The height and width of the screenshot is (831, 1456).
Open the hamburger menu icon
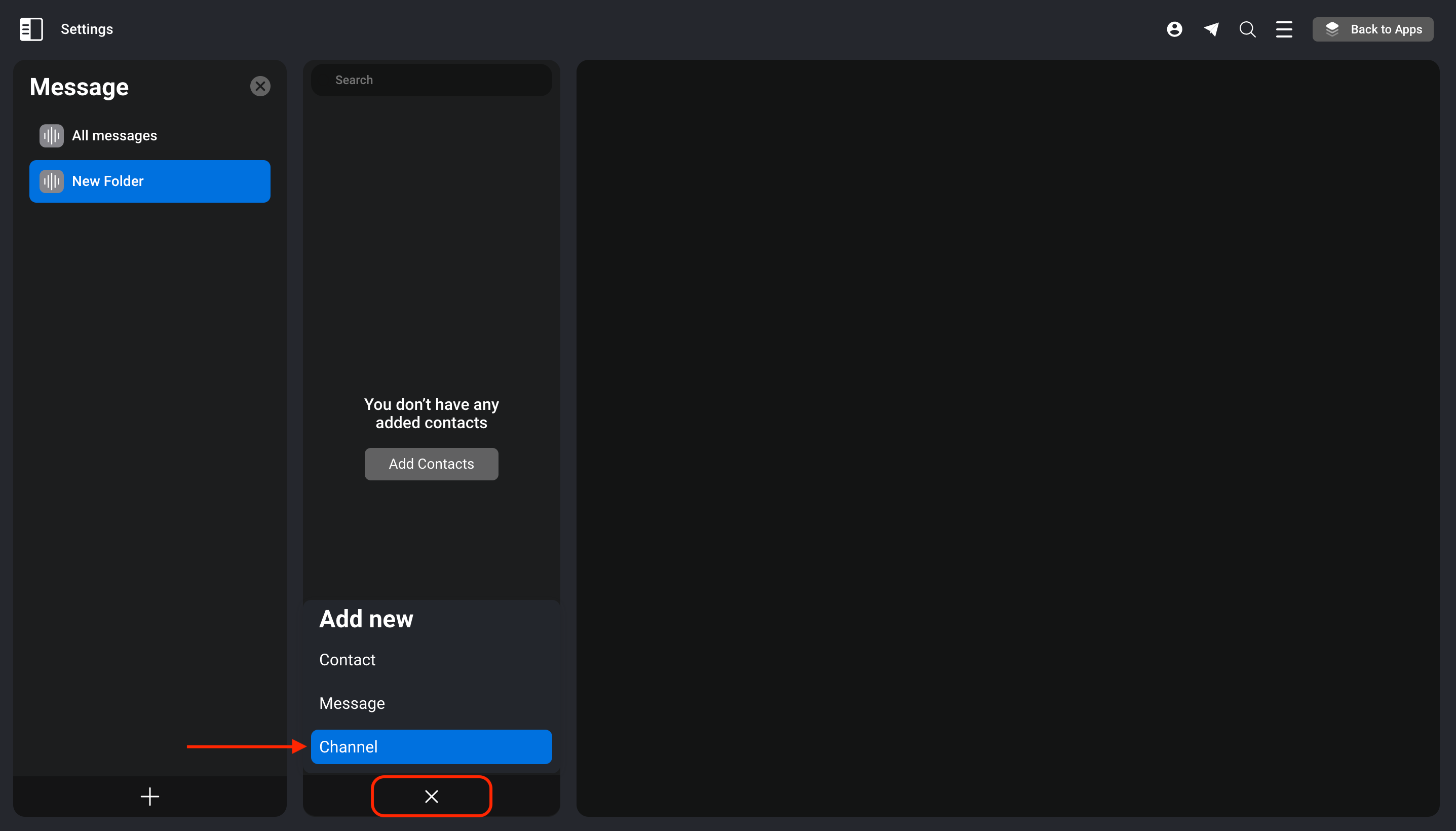point(1284,29)
